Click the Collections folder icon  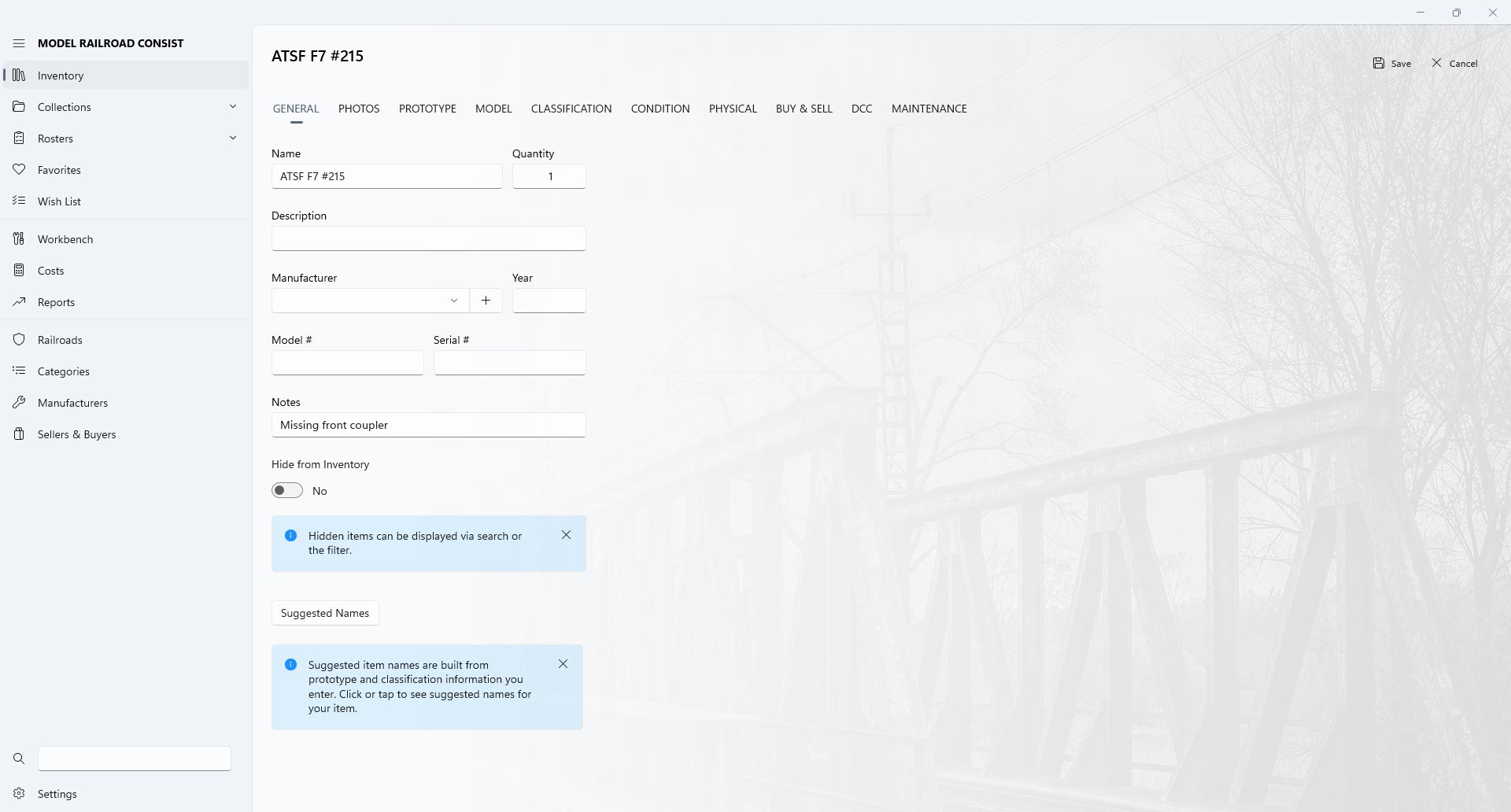[19, 107]
